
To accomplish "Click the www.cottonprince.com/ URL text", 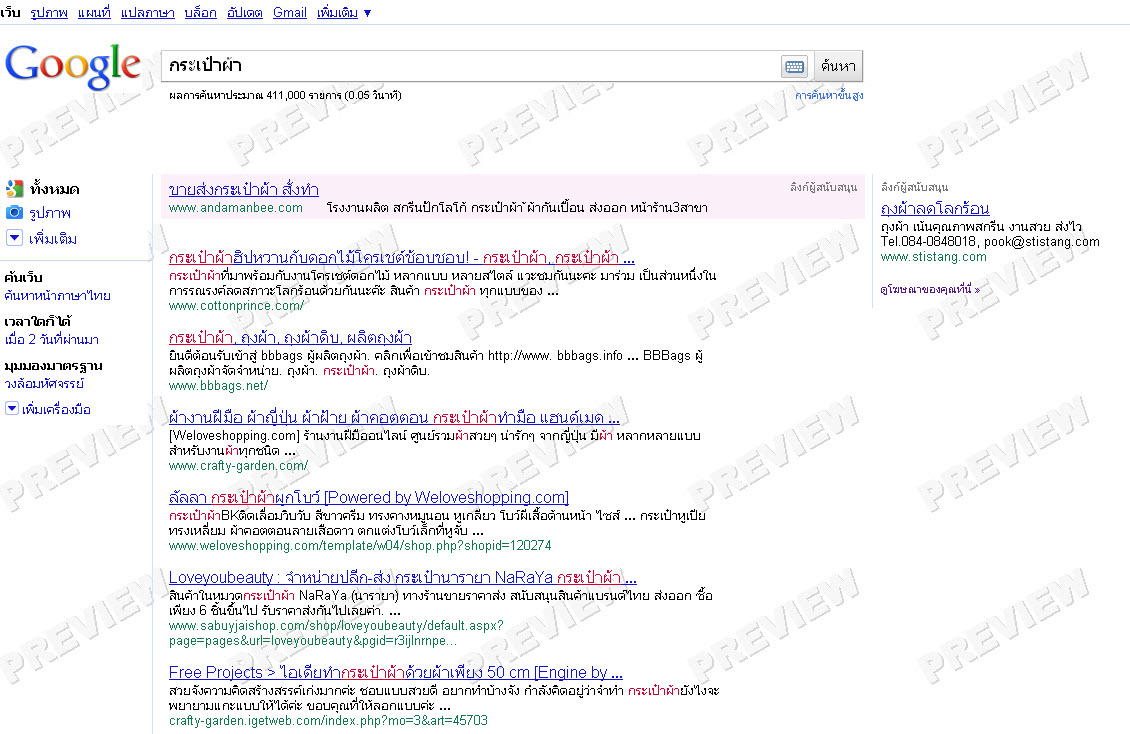I will [236, 306].
